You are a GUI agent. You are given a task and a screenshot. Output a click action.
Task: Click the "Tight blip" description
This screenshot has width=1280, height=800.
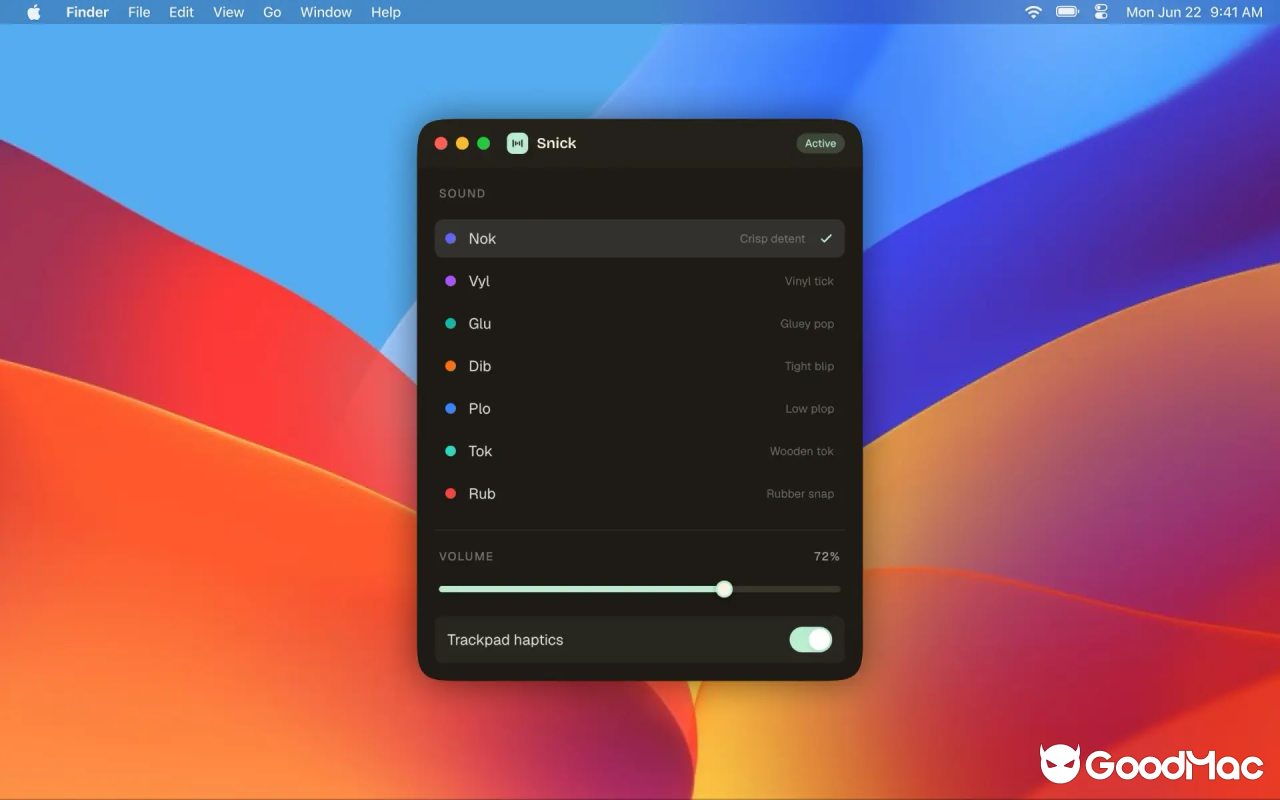(809, 366)
